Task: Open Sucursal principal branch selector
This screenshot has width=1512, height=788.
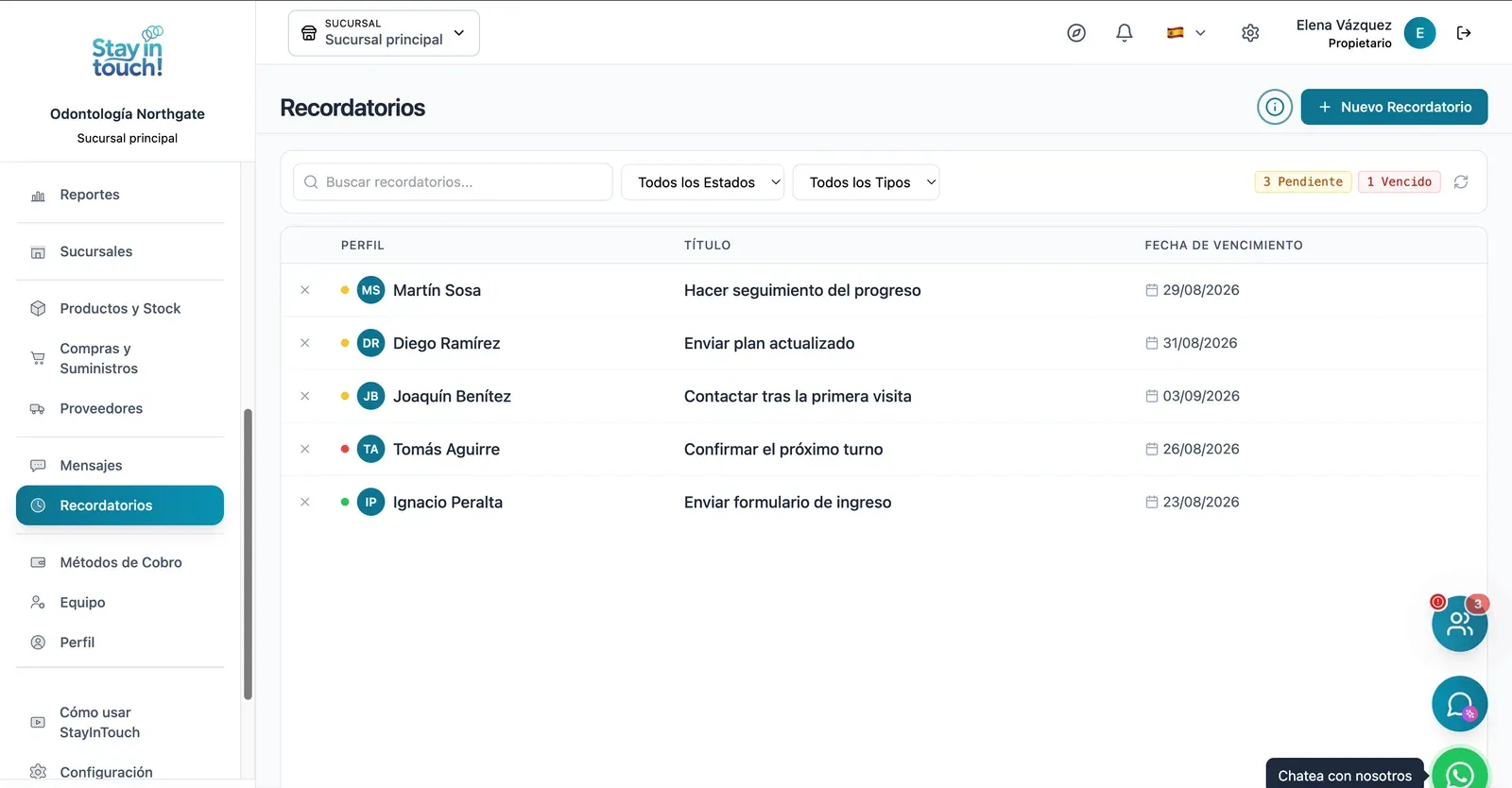Action: coord(384,33)
